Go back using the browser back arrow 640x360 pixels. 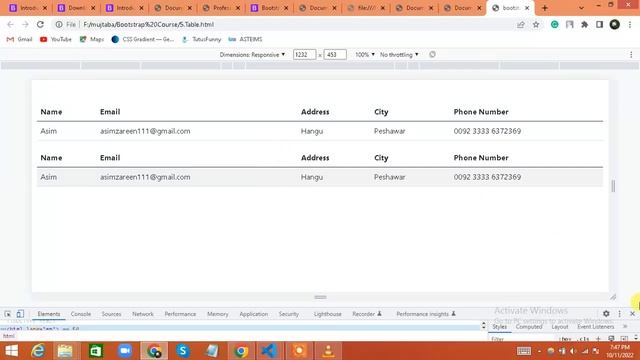[11, 24]
